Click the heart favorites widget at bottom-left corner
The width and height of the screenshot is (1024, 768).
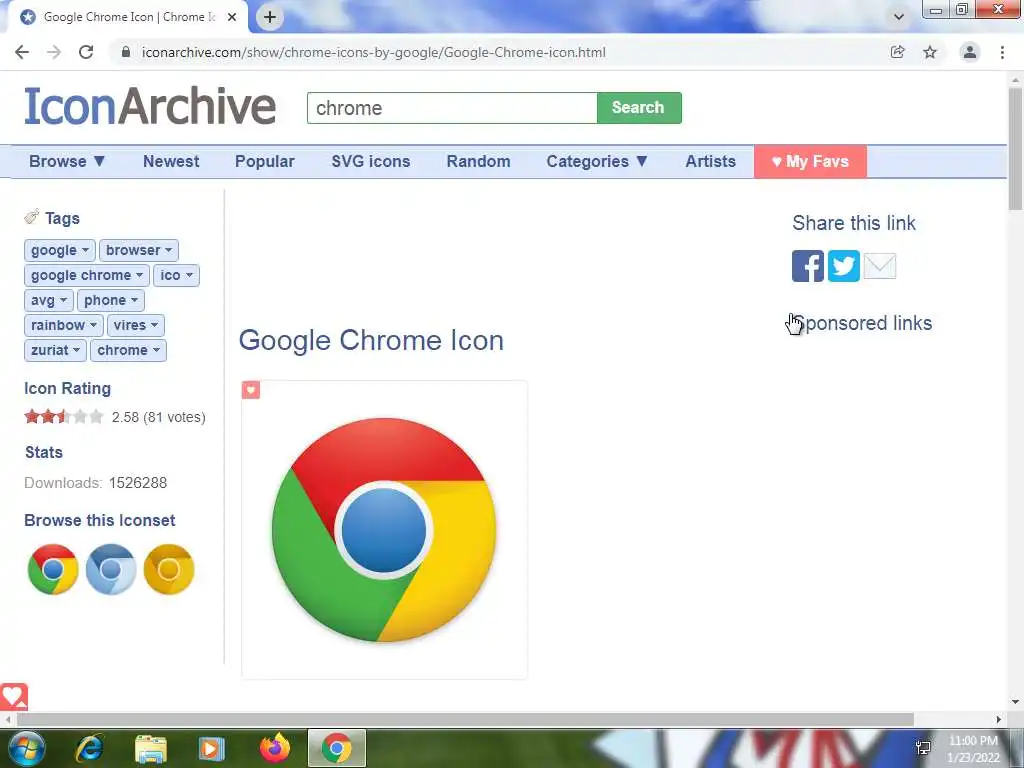14,696
